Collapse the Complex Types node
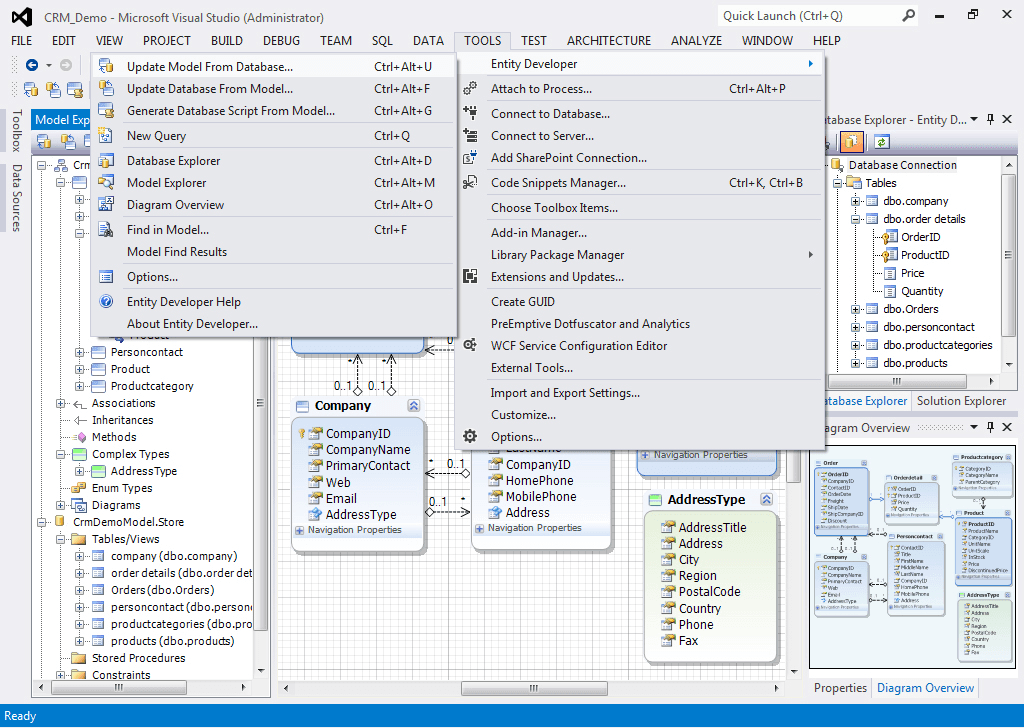The height and width of the screenshot is (728, 1024). [x=60, y=454]
